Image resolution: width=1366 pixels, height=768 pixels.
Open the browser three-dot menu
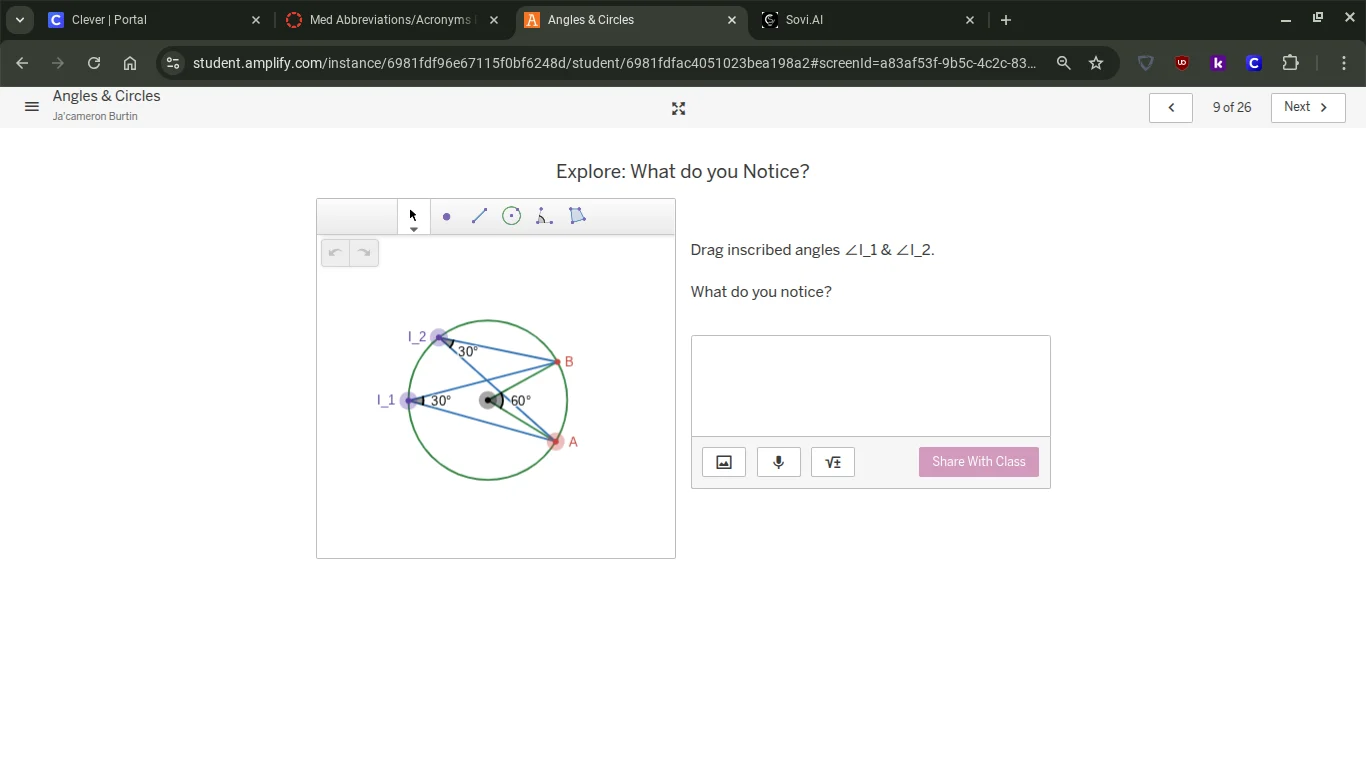click(1344, 63)
